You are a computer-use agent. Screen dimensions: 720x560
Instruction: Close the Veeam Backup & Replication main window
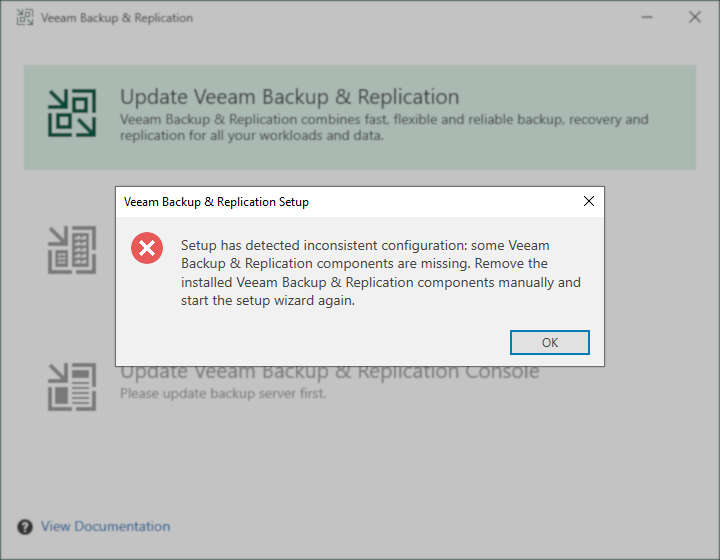(695, 17)
